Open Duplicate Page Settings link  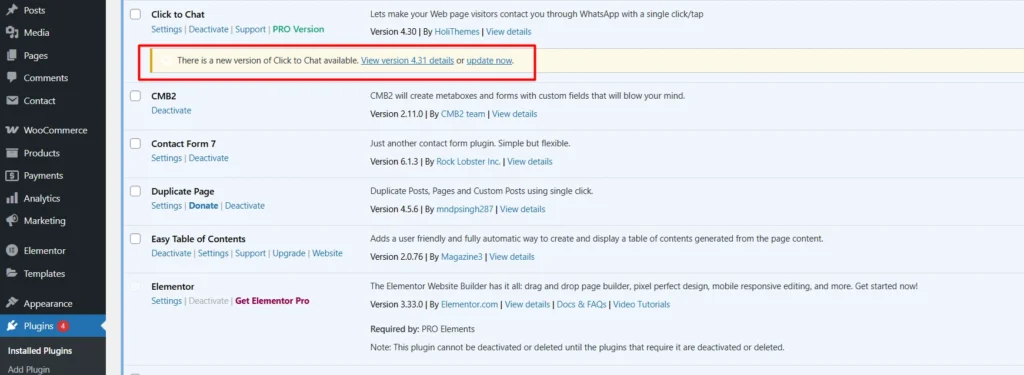click(167, 206)
